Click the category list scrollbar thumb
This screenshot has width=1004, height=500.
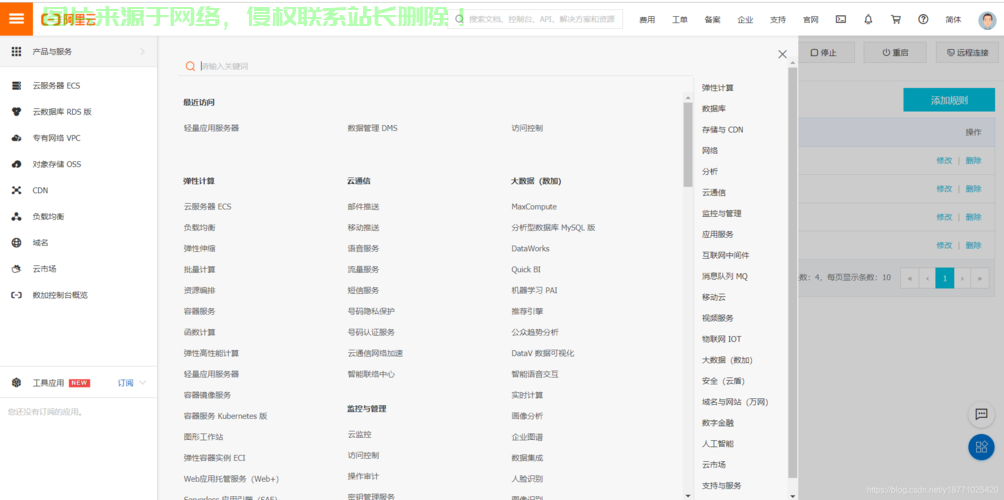[x=793, y=272]
